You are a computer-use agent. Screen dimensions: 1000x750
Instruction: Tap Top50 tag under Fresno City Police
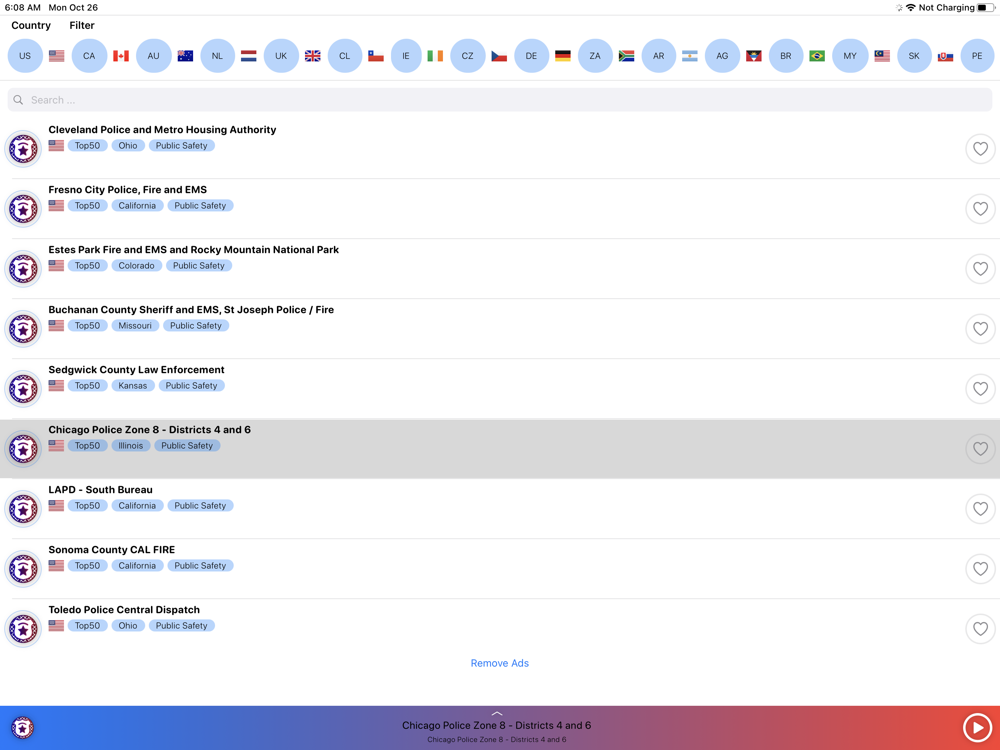[x=87, y=205]
